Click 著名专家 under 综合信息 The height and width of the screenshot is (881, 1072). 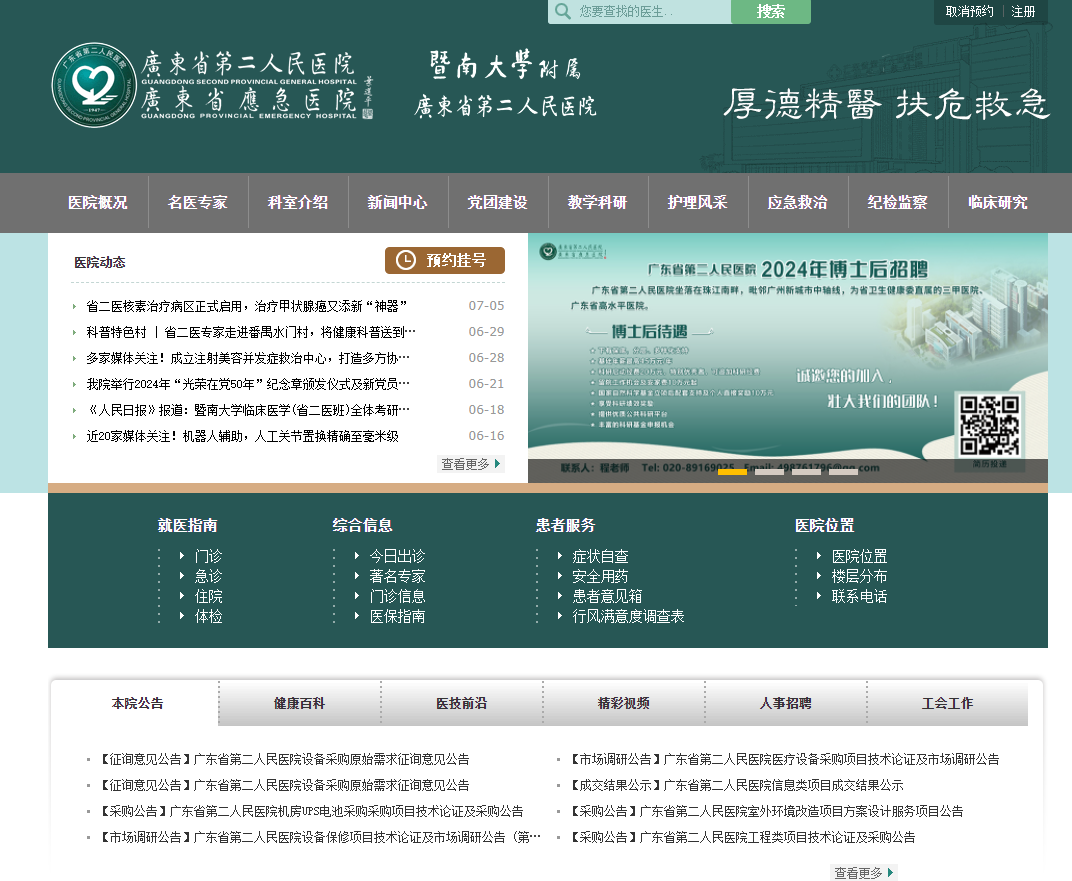397,576
